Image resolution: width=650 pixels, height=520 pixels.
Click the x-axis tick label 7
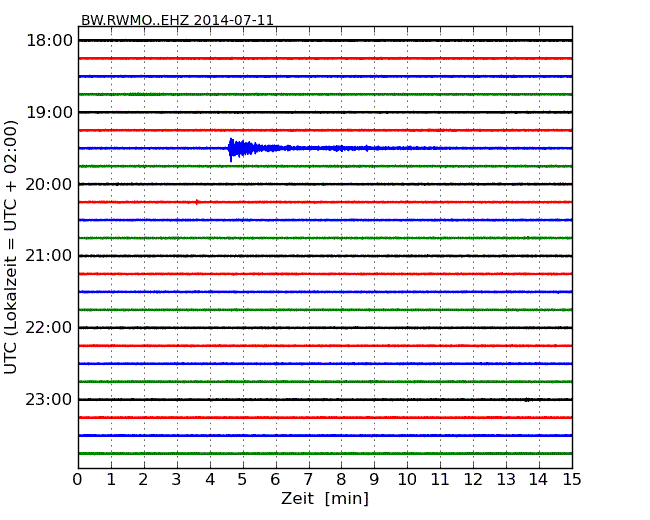[308, 480]
